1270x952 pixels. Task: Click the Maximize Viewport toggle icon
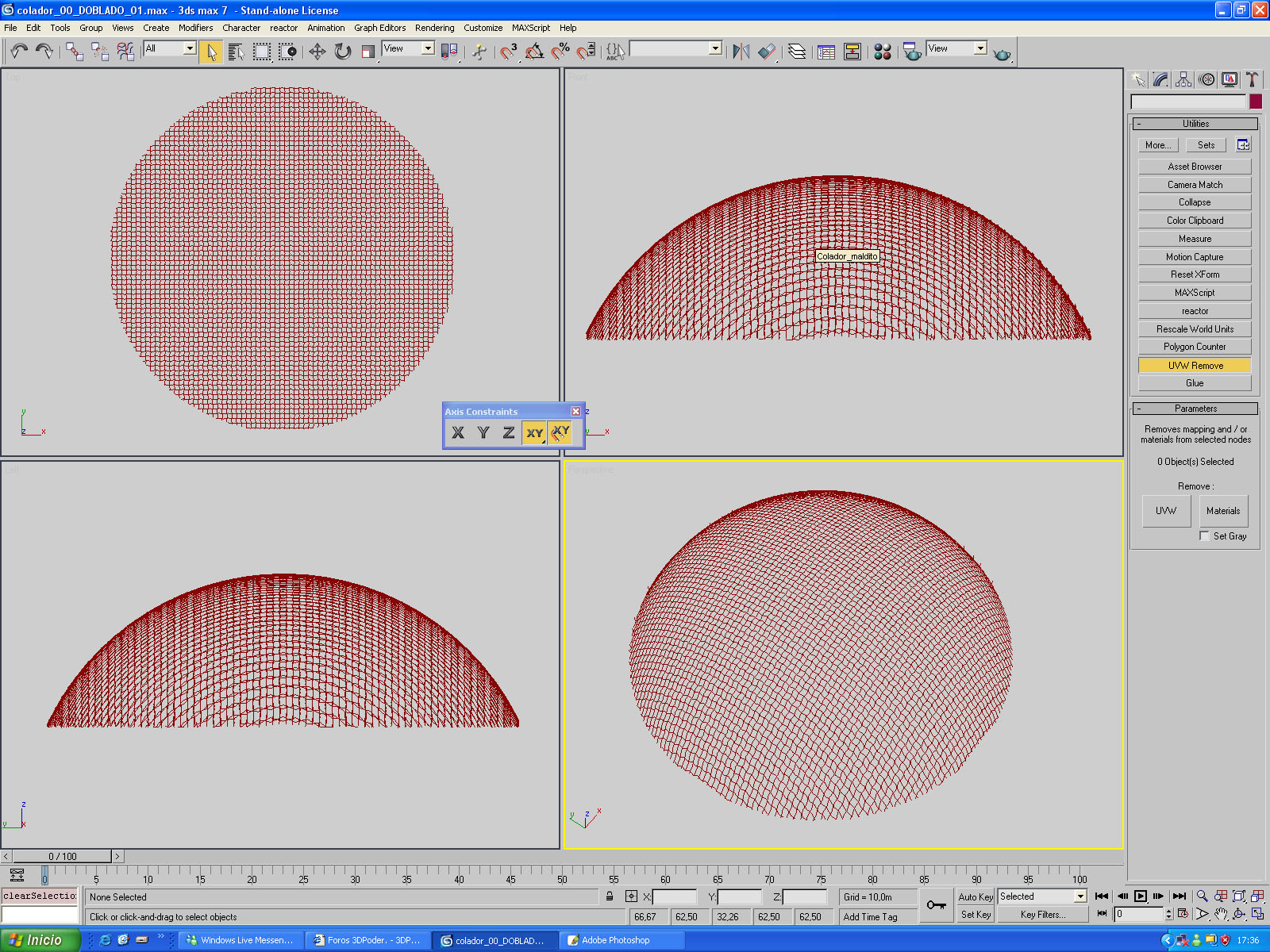[1257, 914]
